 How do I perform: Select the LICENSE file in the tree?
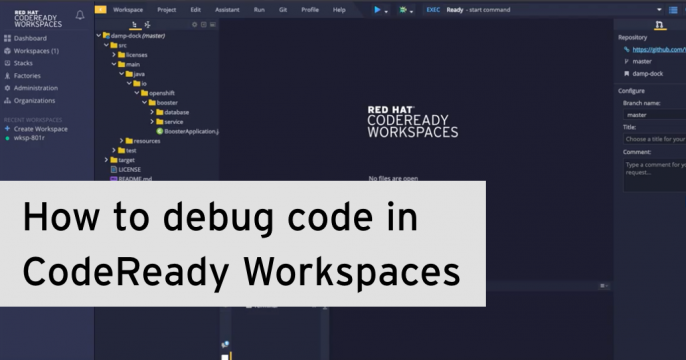point(130,169)
